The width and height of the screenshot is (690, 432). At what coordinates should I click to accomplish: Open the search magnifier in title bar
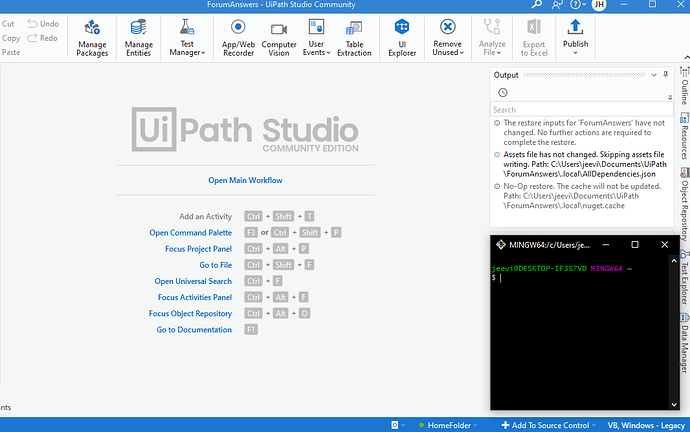(536, 4)
